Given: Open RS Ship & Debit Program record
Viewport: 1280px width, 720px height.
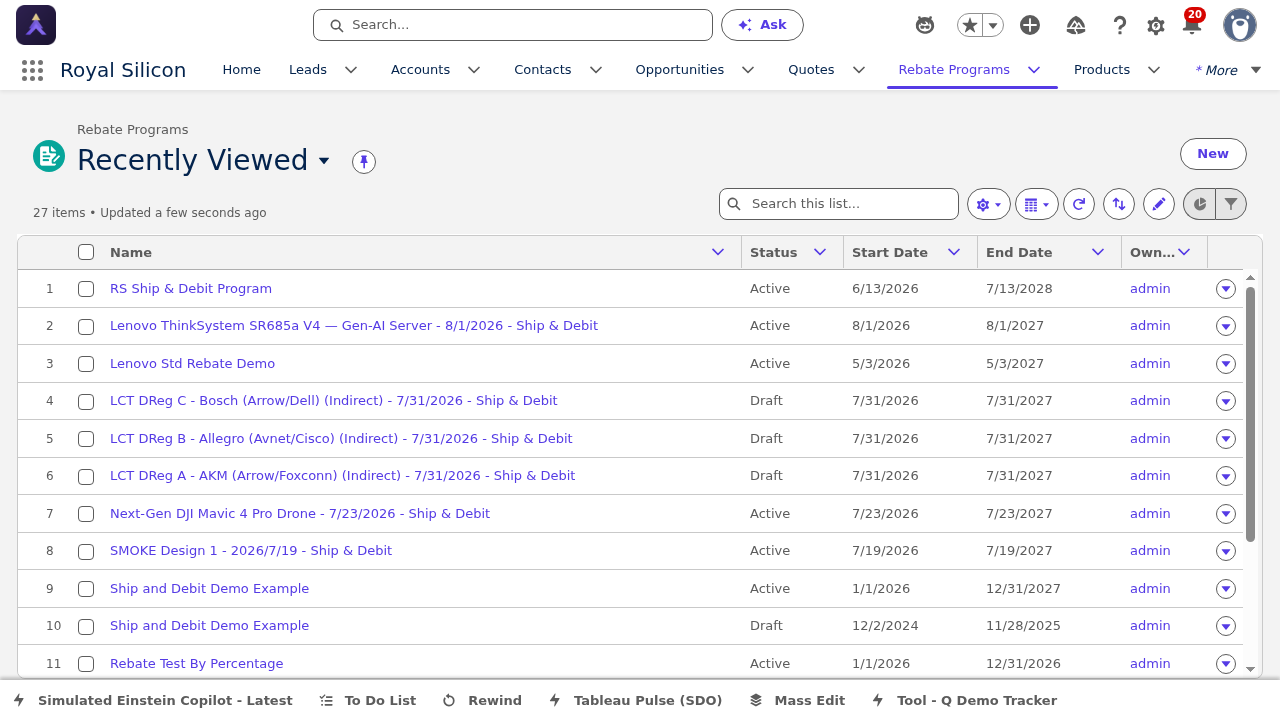Looking at the screenshot, I should (191, 289).
